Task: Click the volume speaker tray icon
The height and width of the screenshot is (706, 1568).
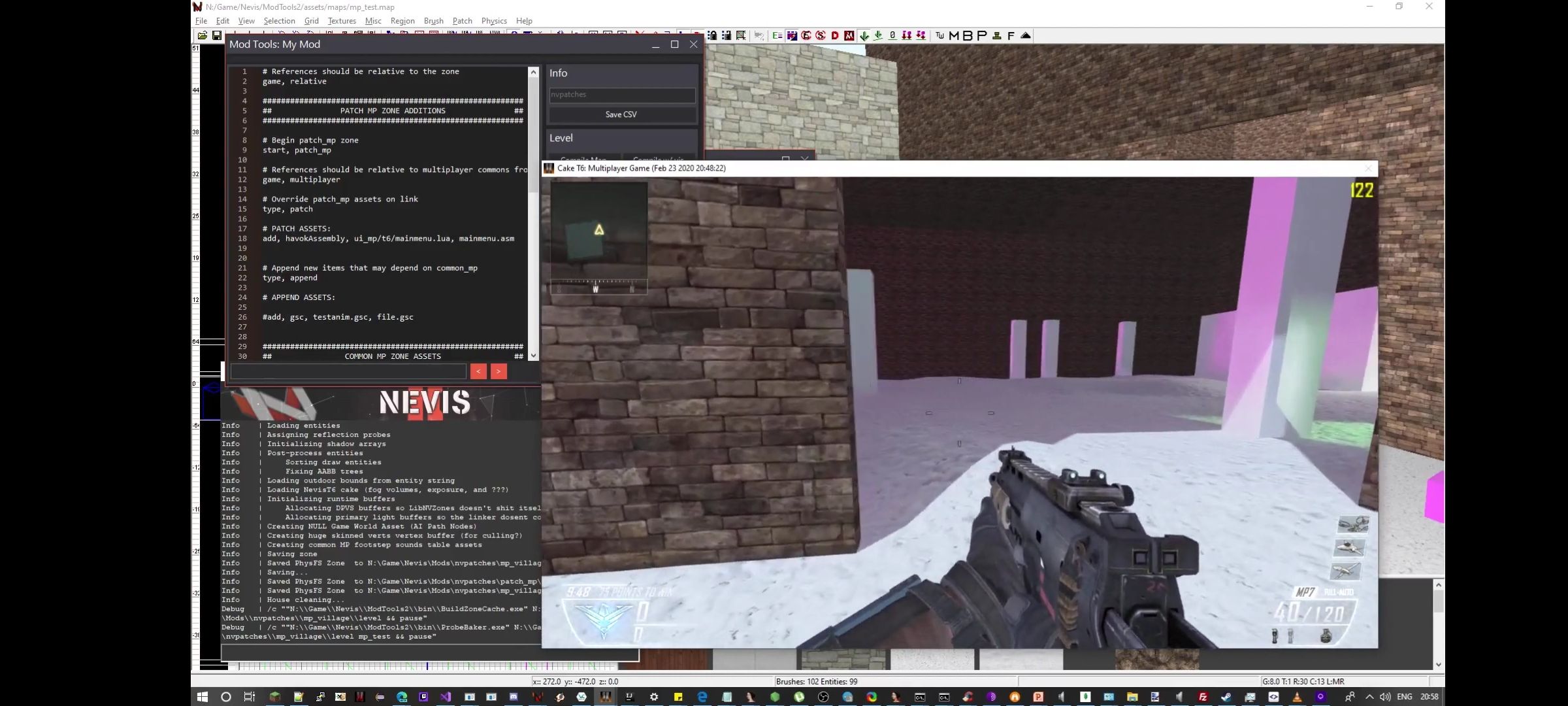Action: [x=1385, y=697]
